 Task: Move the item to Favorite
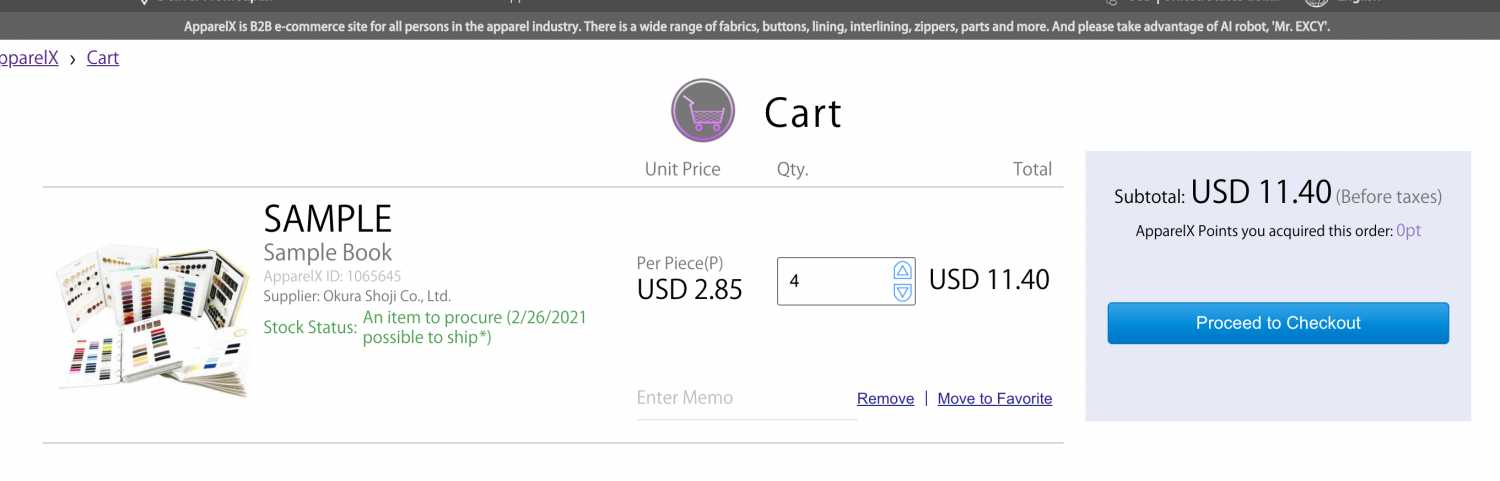[994, 399]
